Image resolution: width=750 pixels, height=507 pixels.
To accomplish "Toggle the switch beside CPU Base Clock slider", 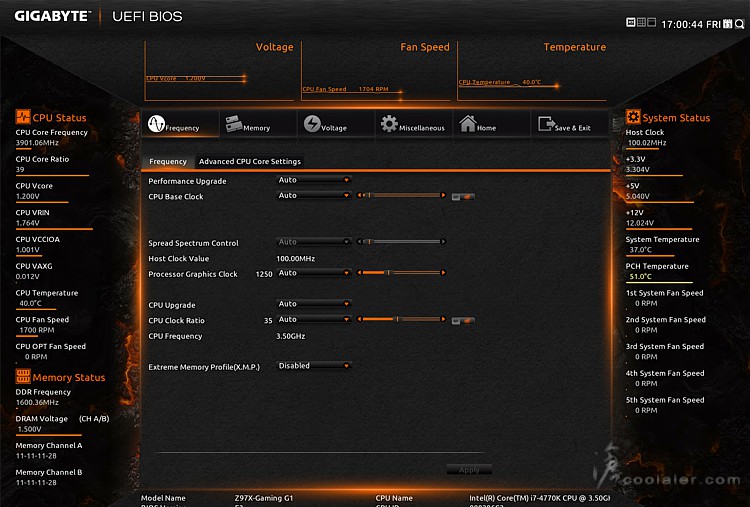I will click(463, 197).
